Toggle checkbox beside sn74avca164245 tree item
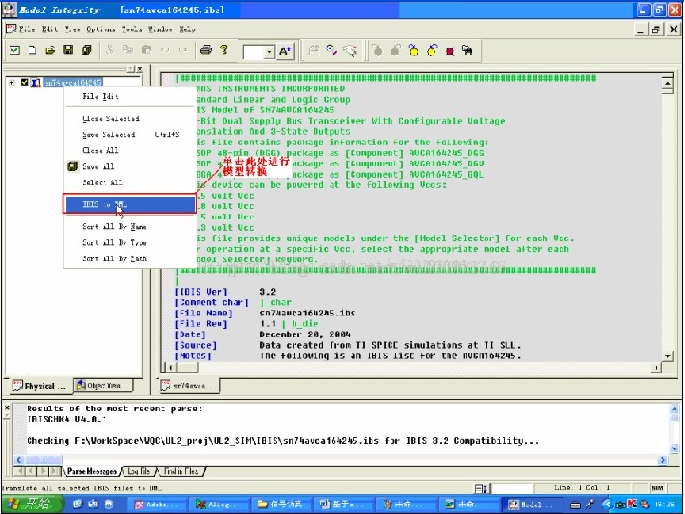The width and height of the screenshot is (685, 514). pyautogui.click(x=25, y=82)
